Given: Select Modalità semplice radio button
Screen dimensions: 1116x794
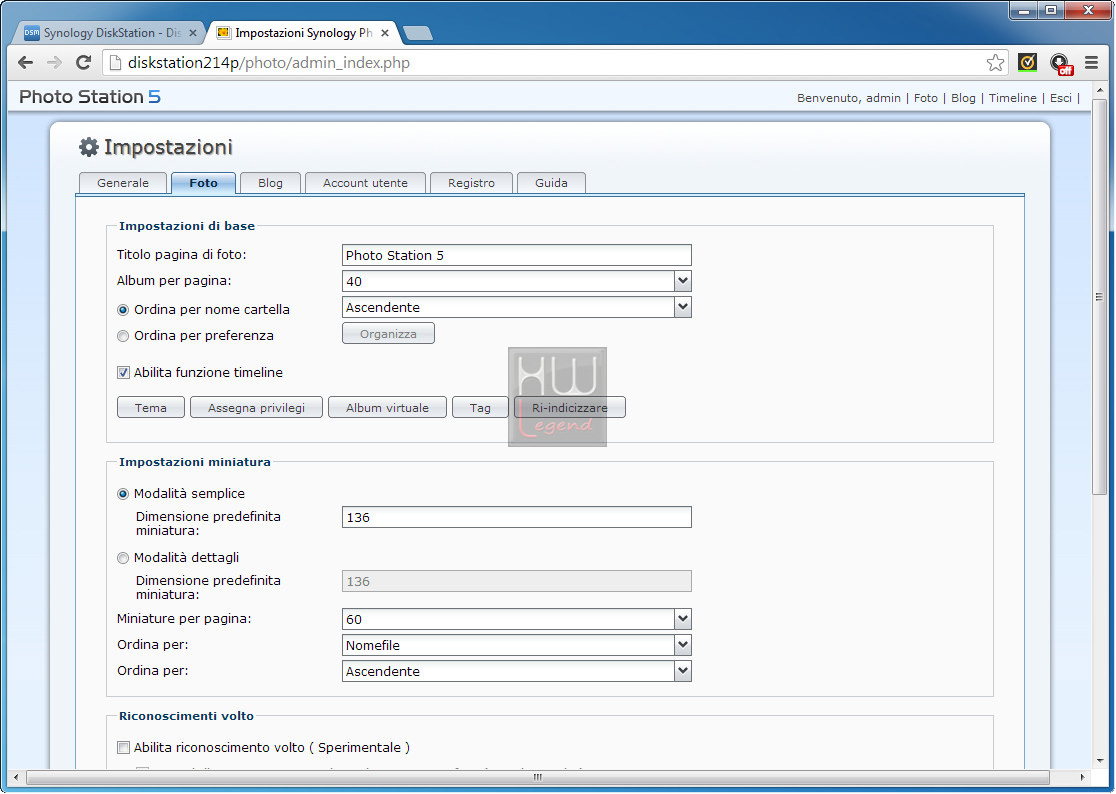Looking at the screenshot, I should pyautogui.click(x=123, y=494).
